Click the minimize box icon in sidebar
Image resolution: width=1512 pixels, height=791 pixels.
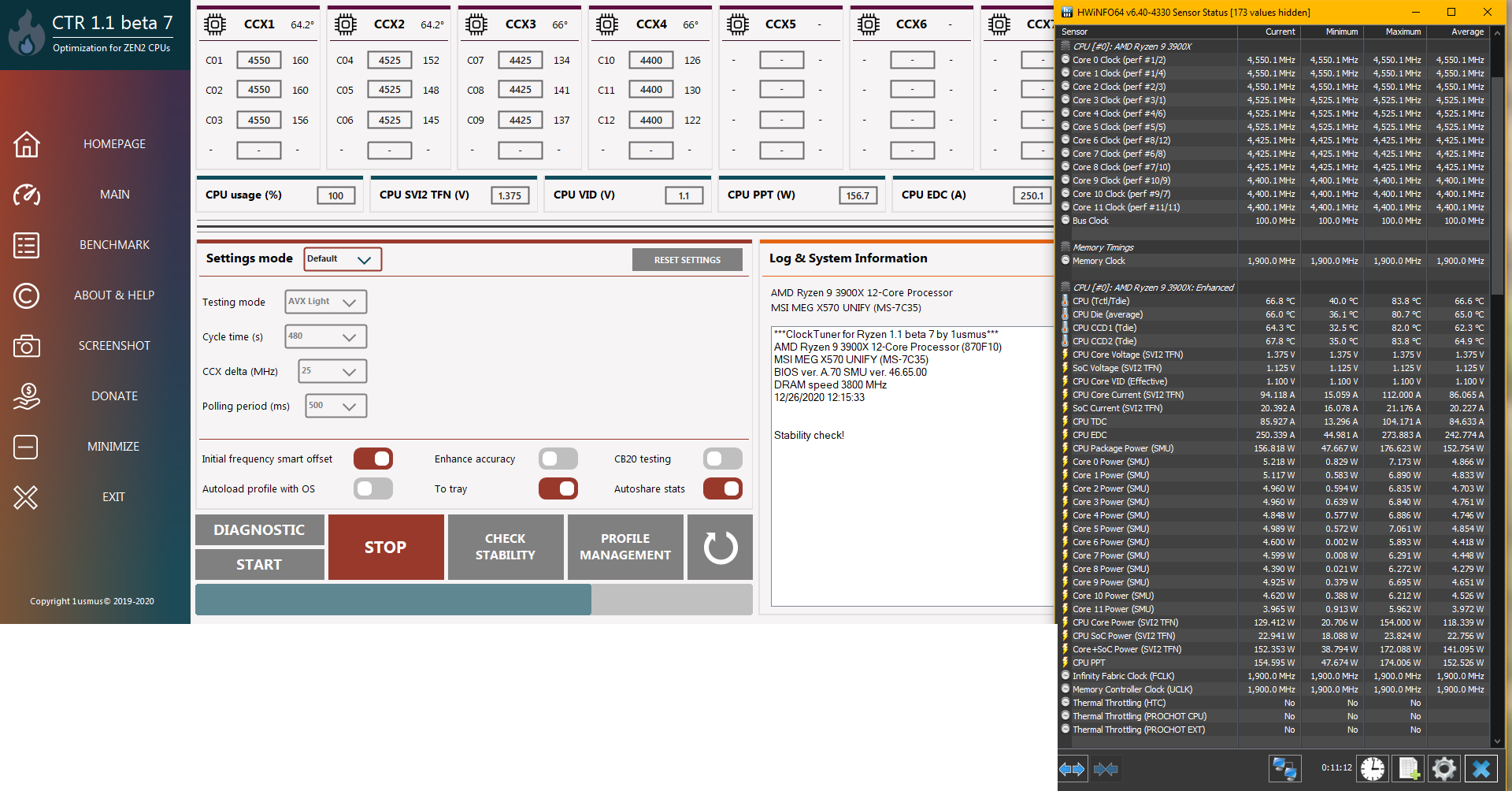point(26,447)
